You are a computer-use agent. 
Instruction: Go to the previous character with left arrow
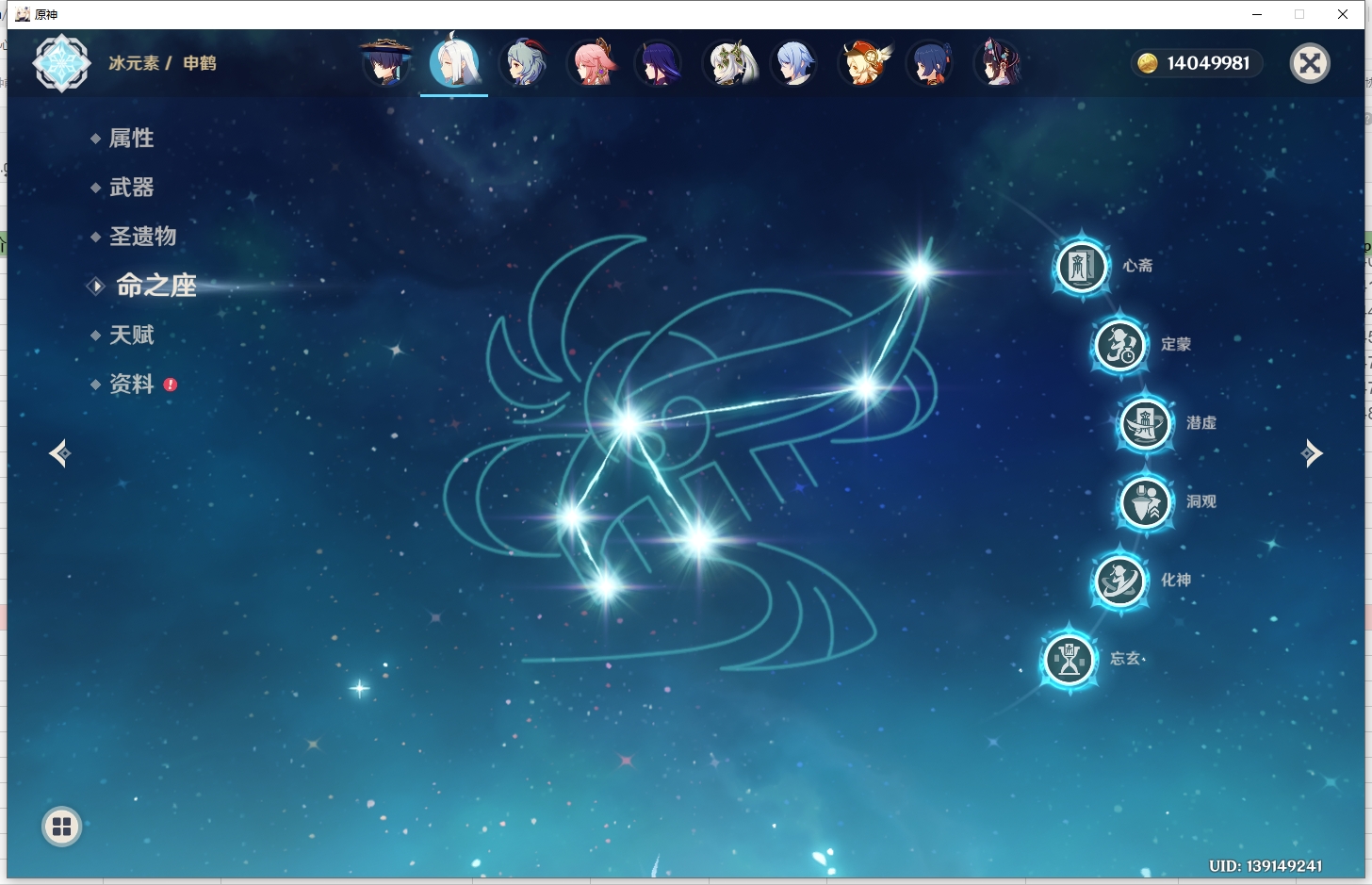coord(60,453)
